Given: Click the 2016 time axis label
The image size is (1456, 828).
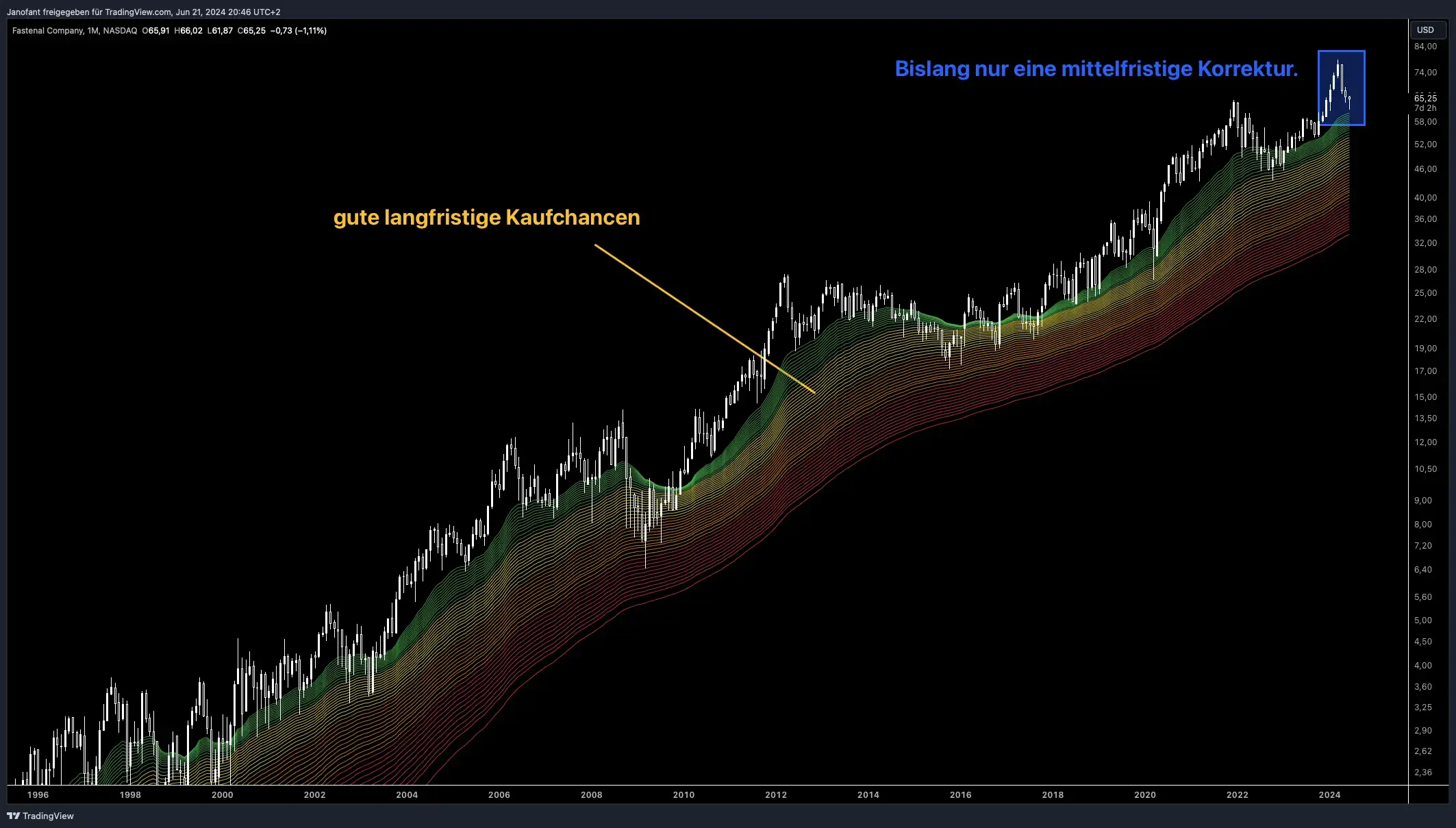Looking at the screenshot, I should tap(960, 795).
